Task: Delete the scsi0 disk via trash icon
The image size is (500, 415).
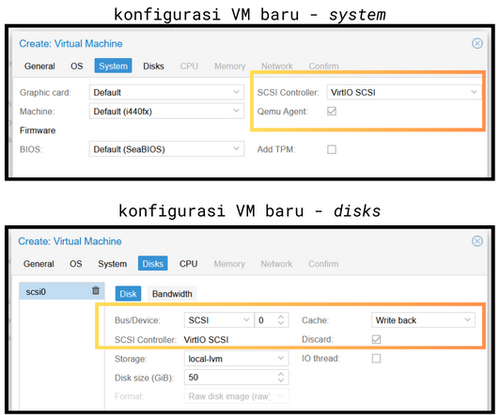Action: click(96, 290)
